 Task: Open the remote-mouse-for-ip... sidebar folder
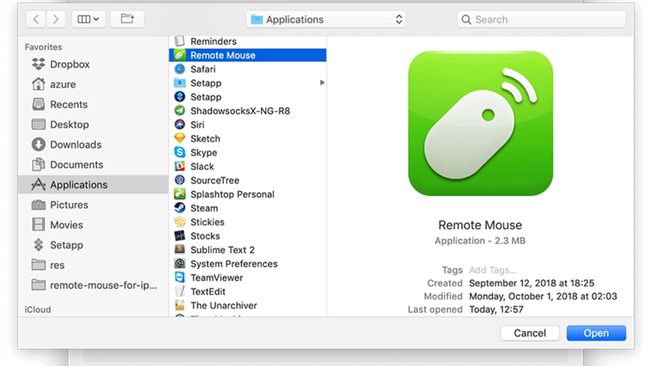coord(94,285)
